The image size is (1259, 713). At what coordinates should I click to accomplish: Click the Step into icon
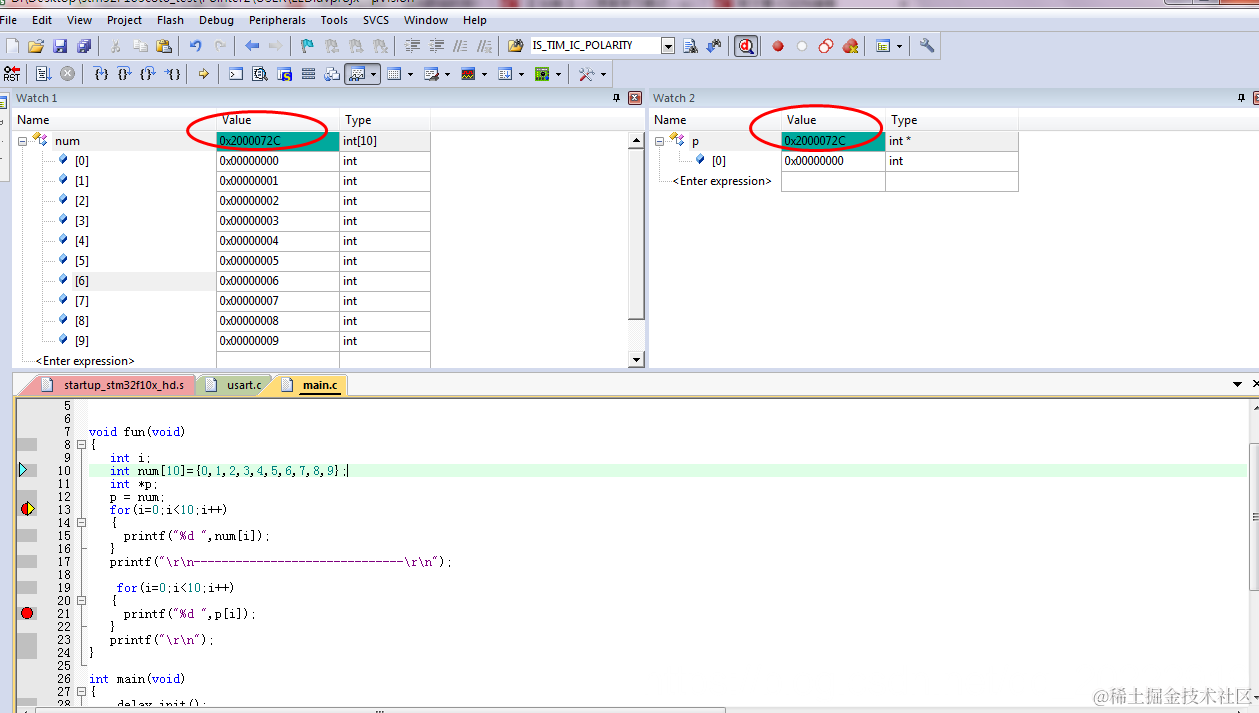tap(101, 74)
